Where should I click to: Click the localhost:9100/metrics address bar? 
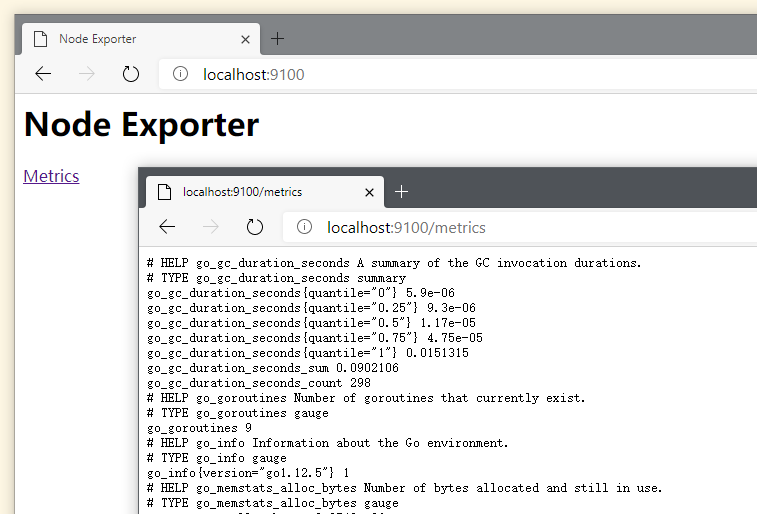[520, 227]
